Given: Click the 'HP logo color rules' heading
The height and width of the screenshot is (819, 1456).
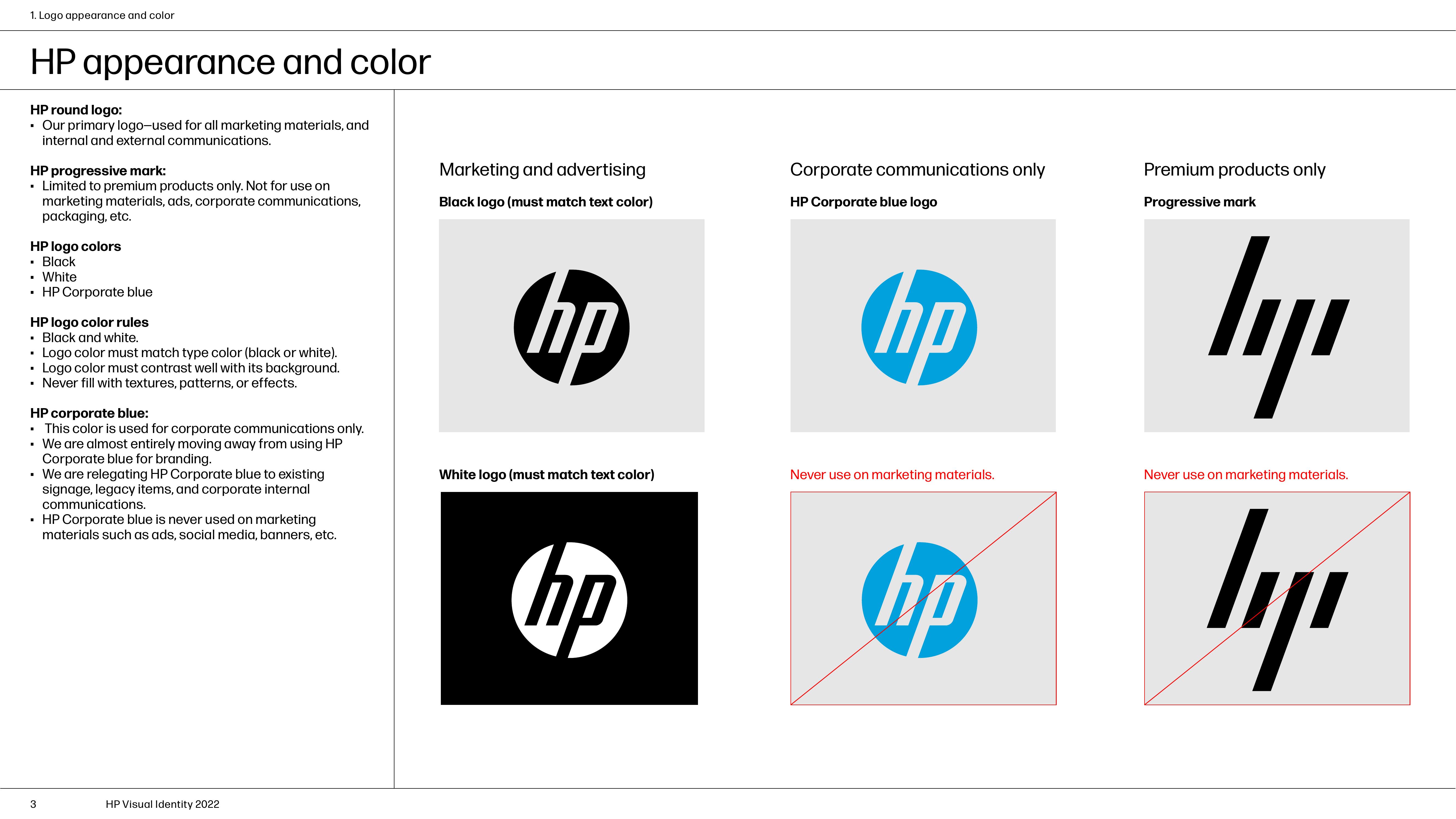Looking at the screenshot, I should [x=89, y=322].
